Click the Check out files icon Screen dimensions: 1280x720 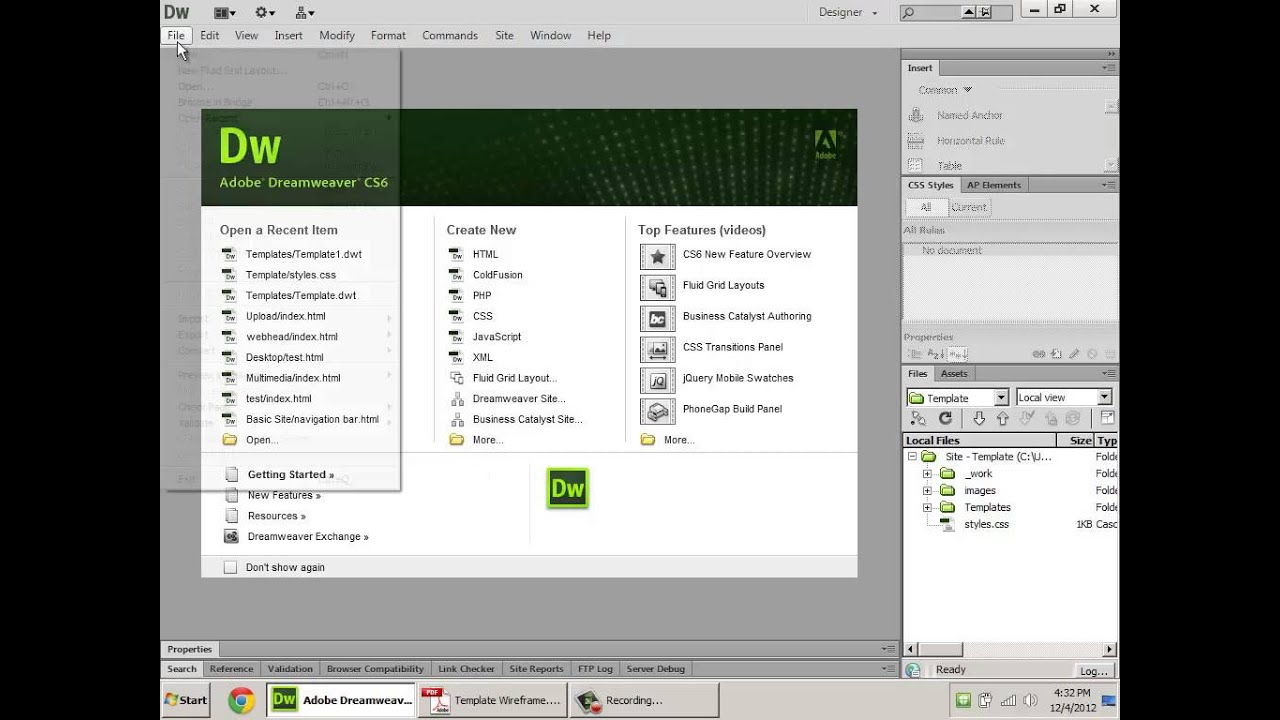point(1027,419)
